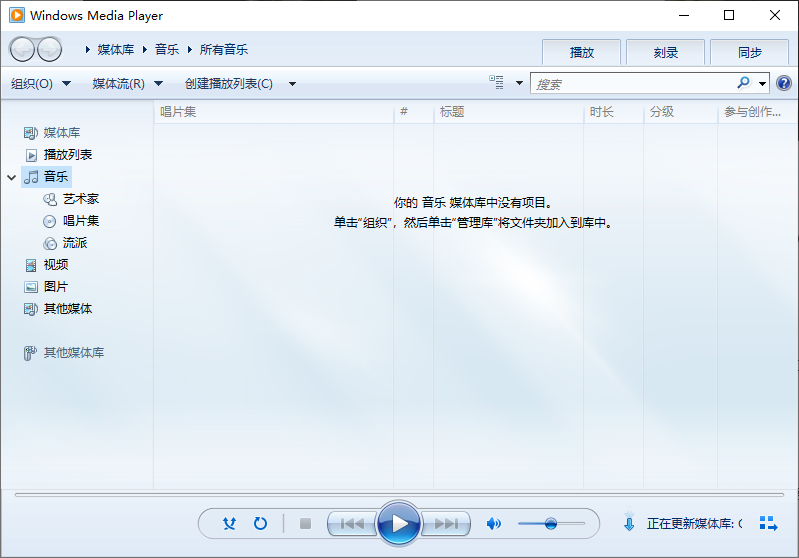Expand the arrow before 音乐 breadcrumb
The image size is (799, 558).
145,49
